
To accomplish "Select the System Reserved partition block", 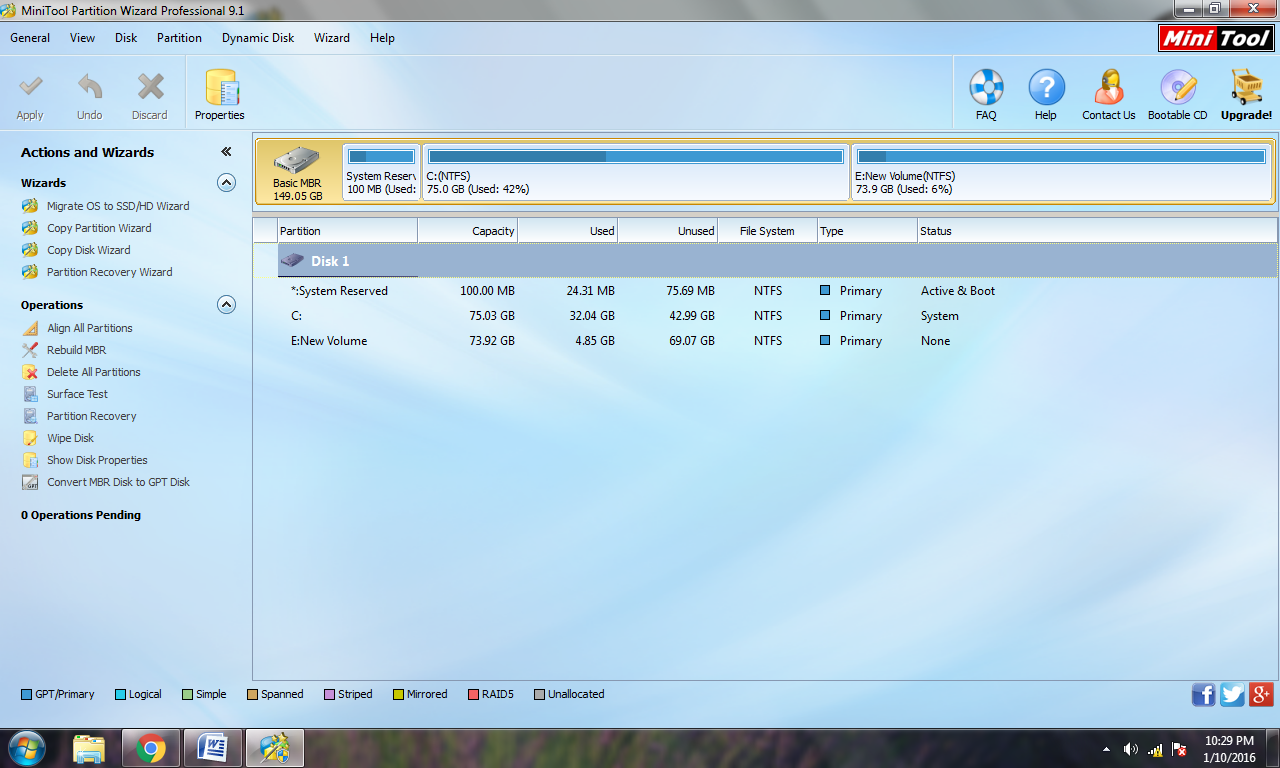I will pyautogui.click(x=381, y=172).
